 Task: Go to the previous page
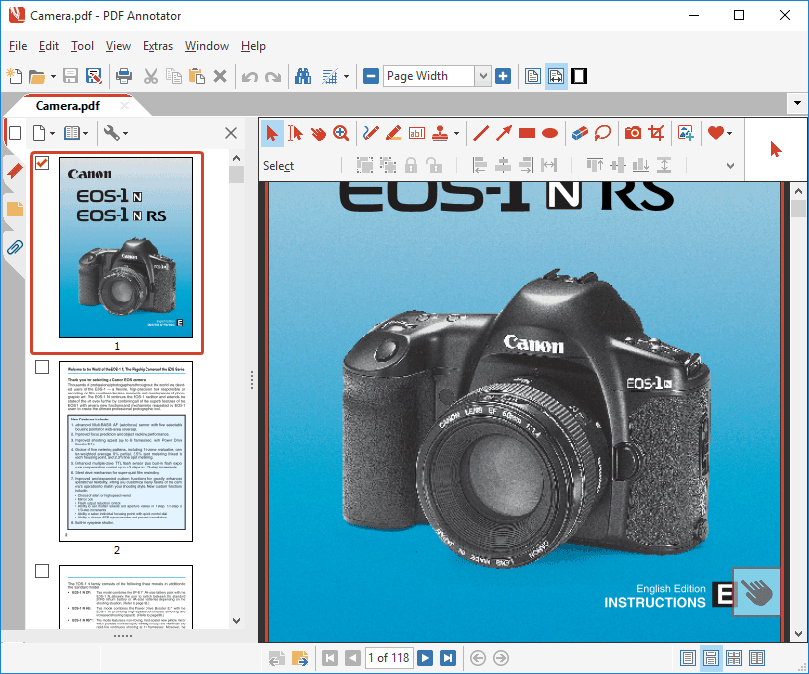tap(353, 658)
